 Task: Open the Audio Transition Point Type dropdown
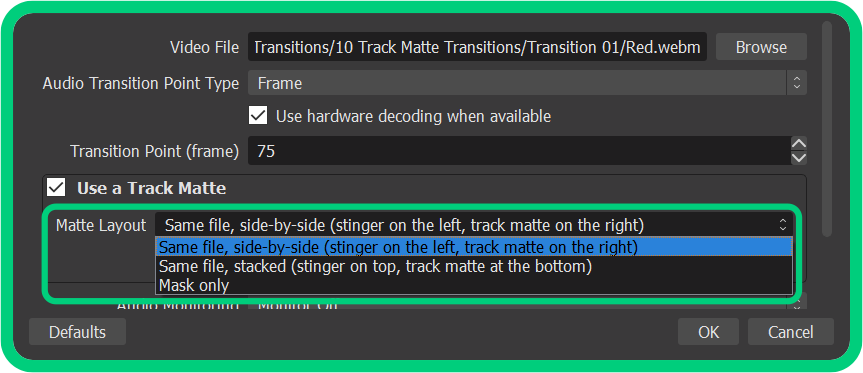(527, 83)
